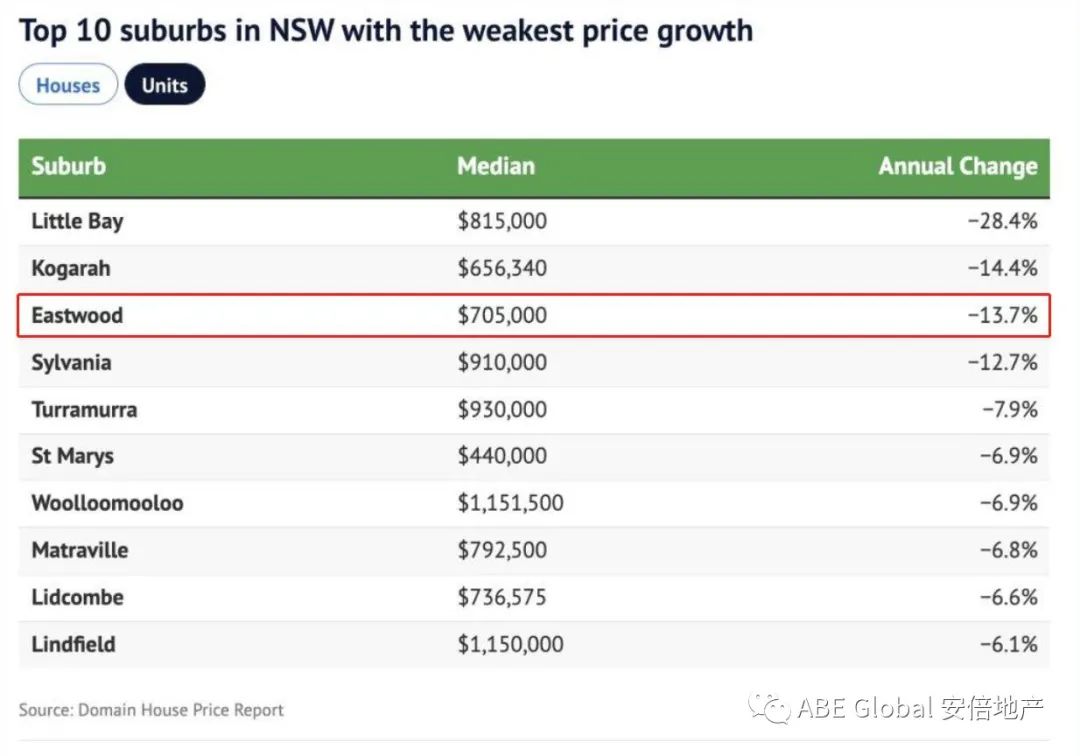Image resolution: width=1080 pixels, height=756 pixels.
Task: Click the Kogarah suburb name
Action: click(71, 268)
